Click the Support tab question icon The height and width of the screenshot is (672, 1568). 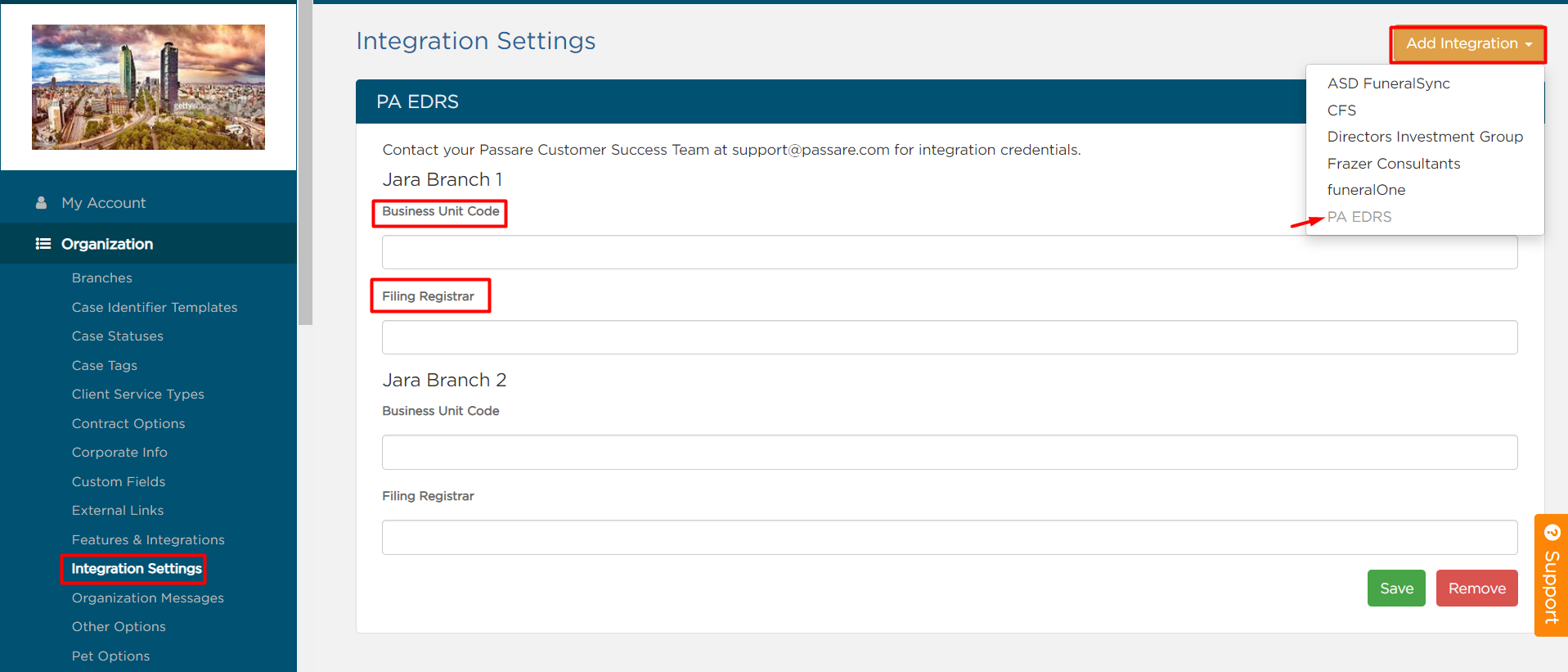coord(1552,533)
